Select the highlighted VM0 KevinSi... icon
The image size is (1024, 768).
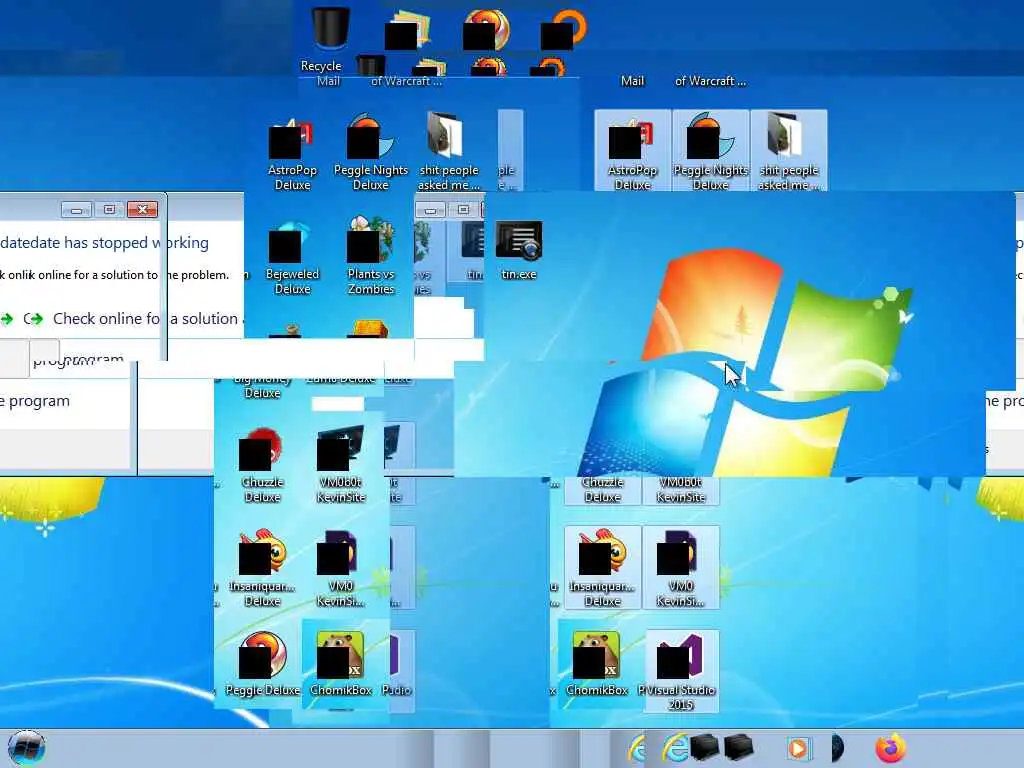(680, 568)
